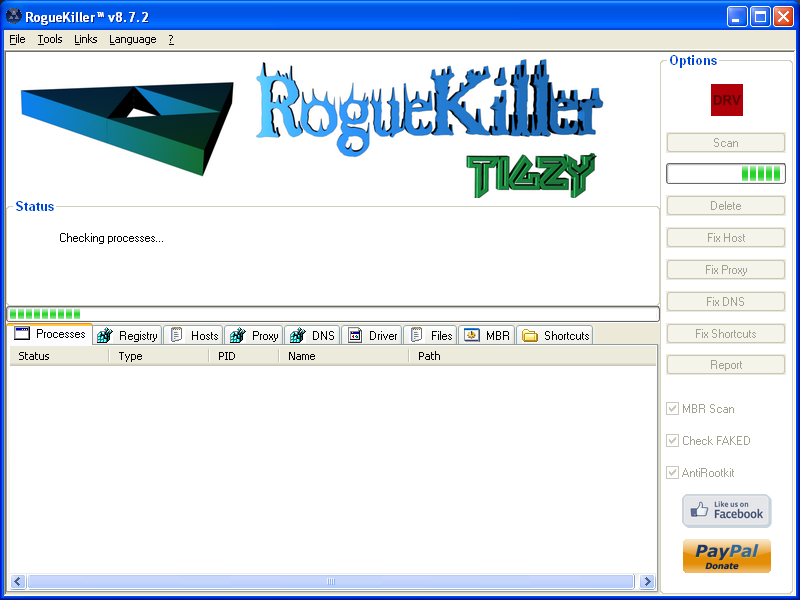Click the PayPal Donate button
The image size is (800, 600).
point(727,556)
